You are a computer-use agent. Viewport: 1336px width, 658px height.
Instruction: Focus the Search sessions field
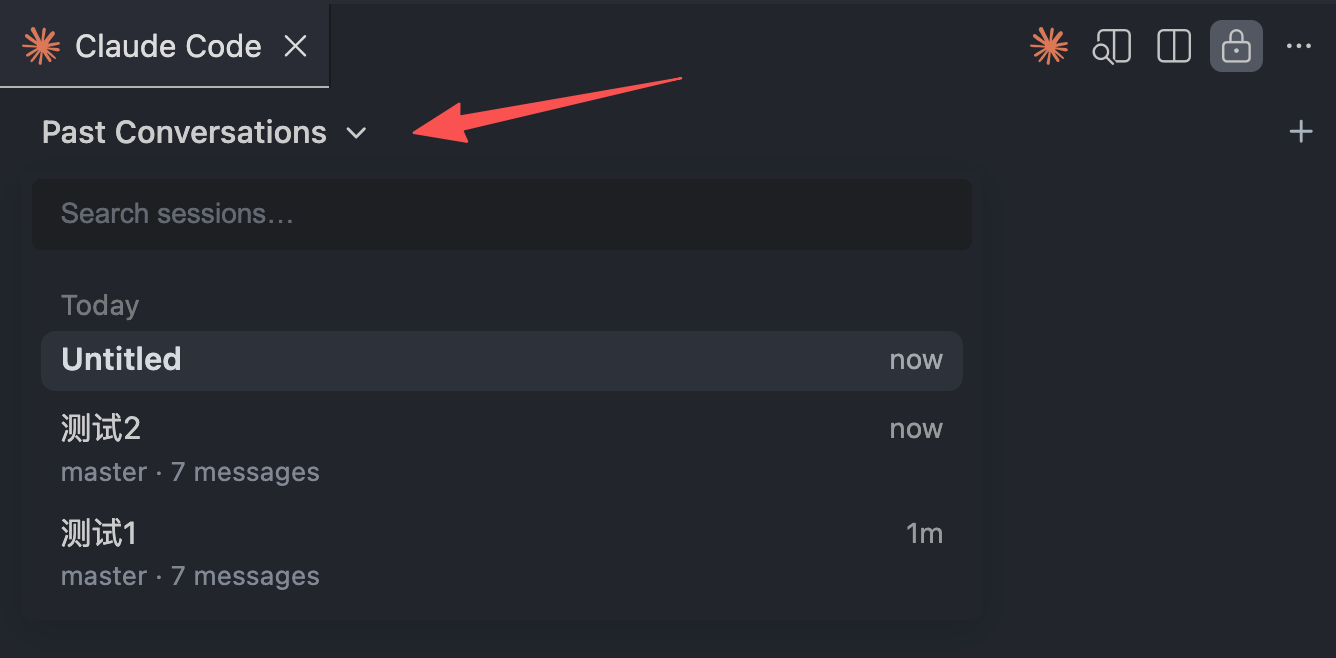(501, 213)
